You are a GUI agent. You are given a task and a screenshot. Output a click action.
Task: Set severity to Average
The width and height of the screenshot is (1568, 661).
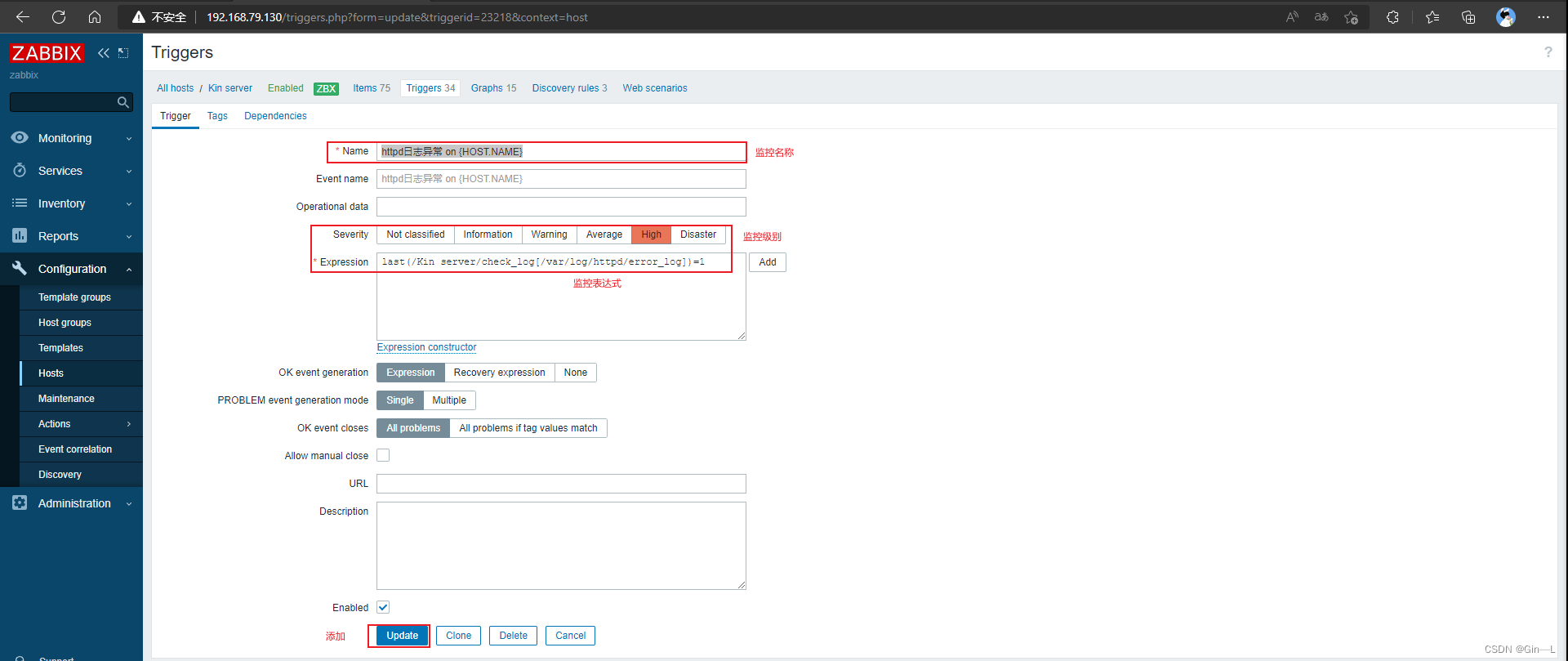[604, 235]
